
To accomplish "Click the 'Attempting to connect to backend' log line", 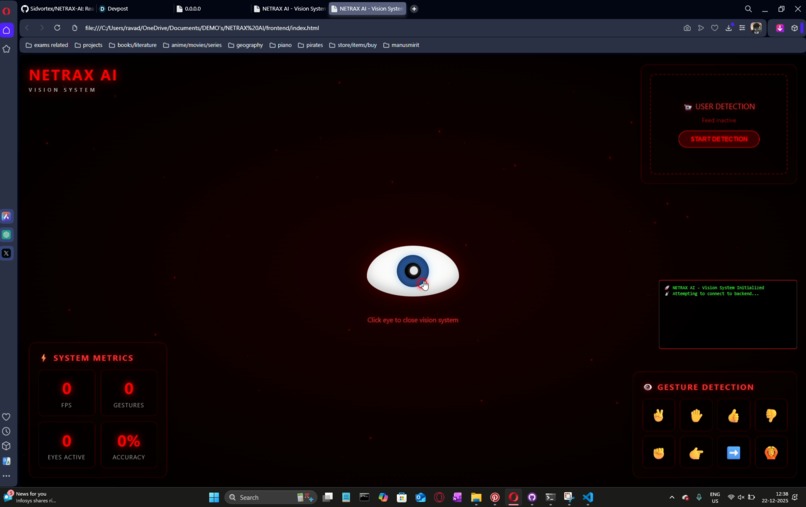I will (x=715, y=294).
